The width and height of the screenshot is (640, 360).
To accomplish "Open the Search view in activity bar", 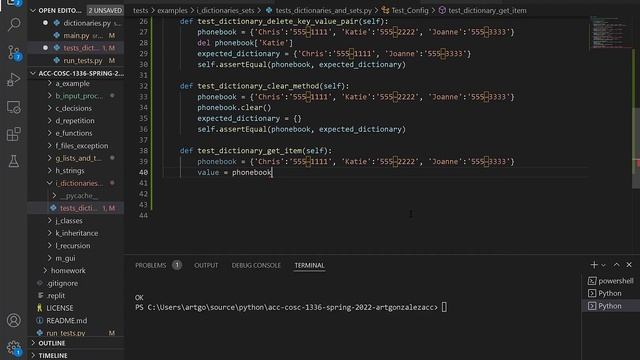I will click(x=14, y=25).
